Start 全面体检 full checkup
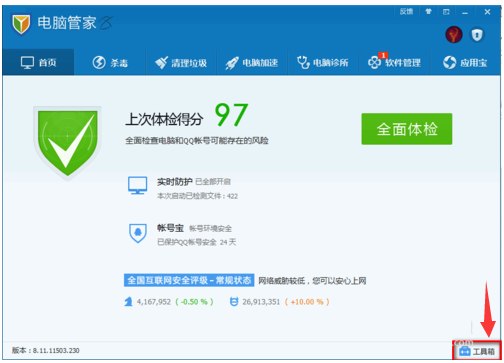 tap(407, 129)
